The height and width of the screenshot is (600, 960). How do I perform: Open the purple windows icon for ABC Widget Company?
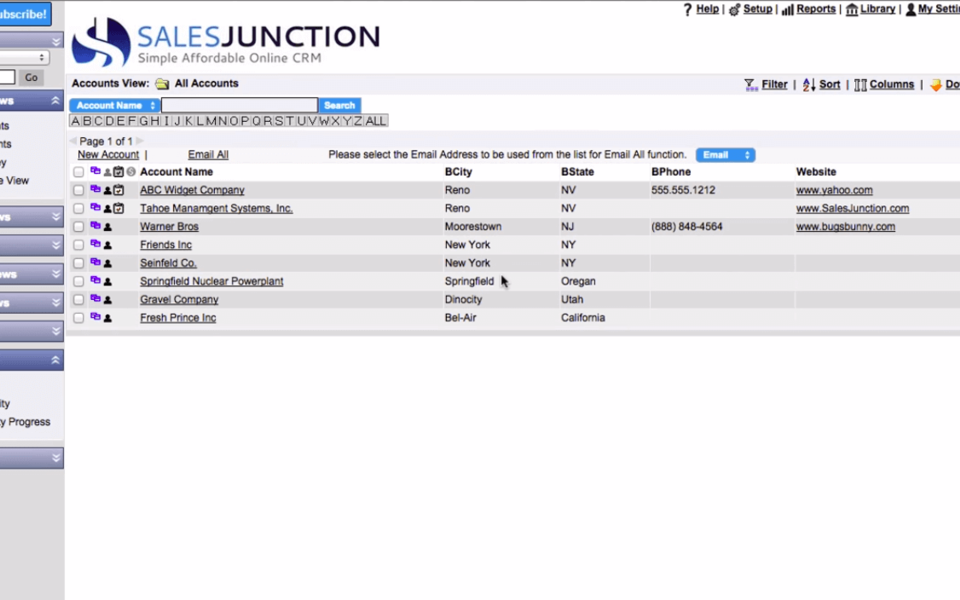tap(95, 189)
